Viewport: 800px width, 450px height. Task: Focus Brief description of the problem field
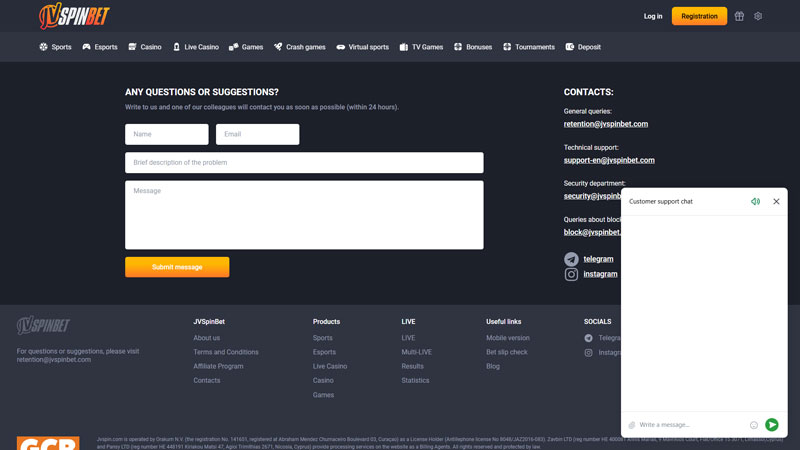pos(304,162)
